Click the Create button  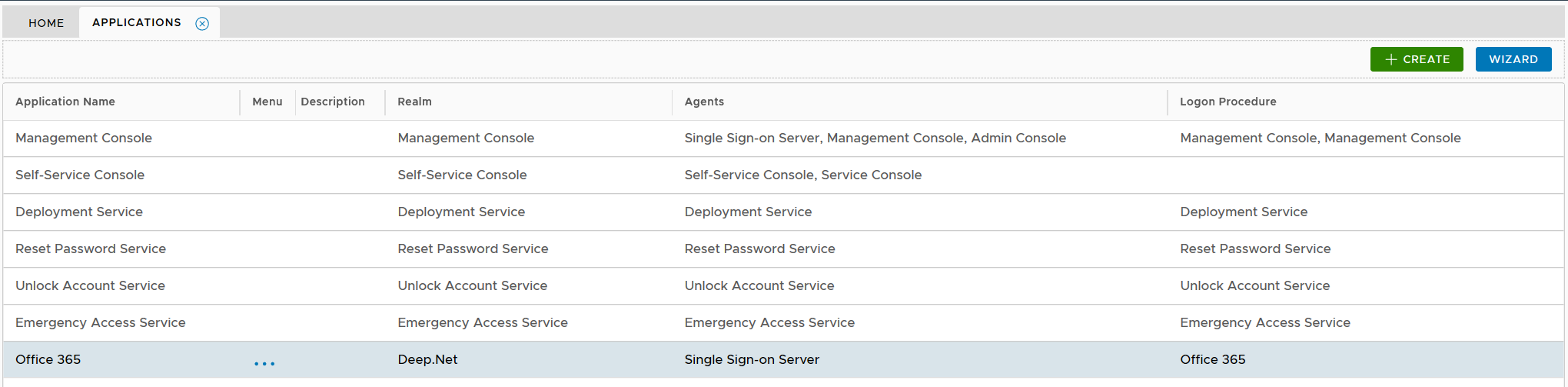point(1416,59)
